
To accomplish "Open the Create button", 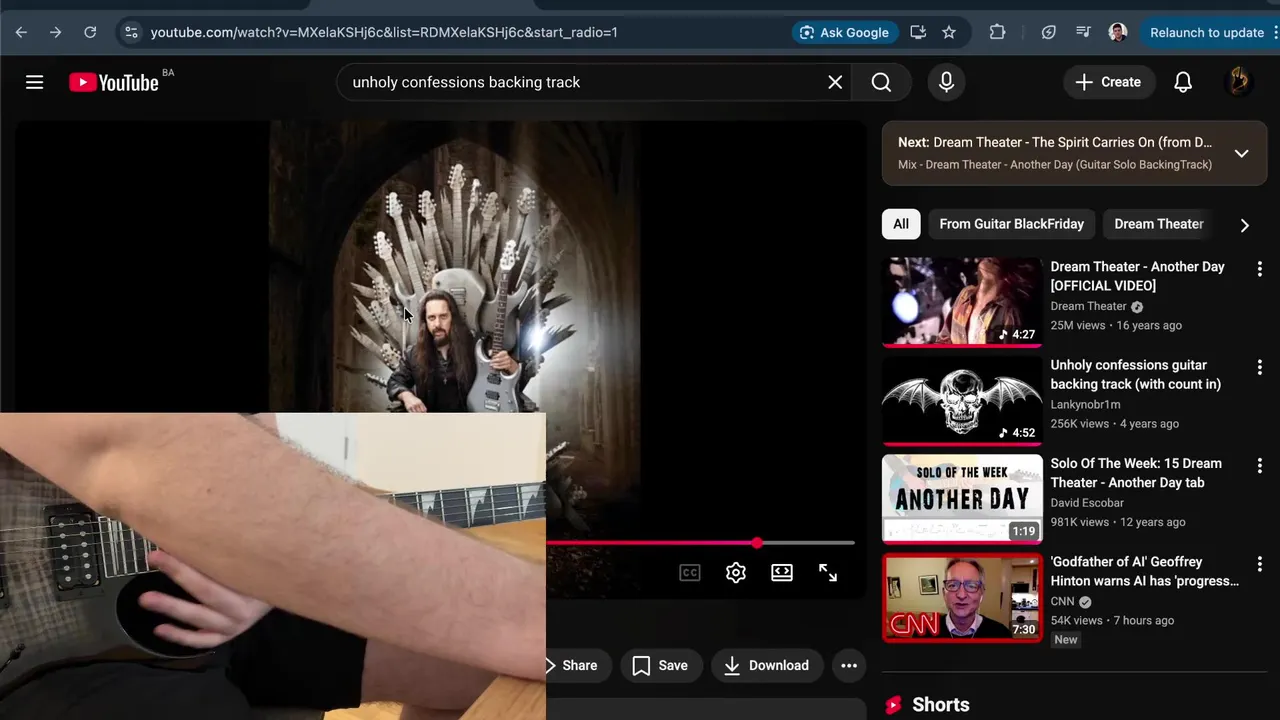I will coord(1108,82).
